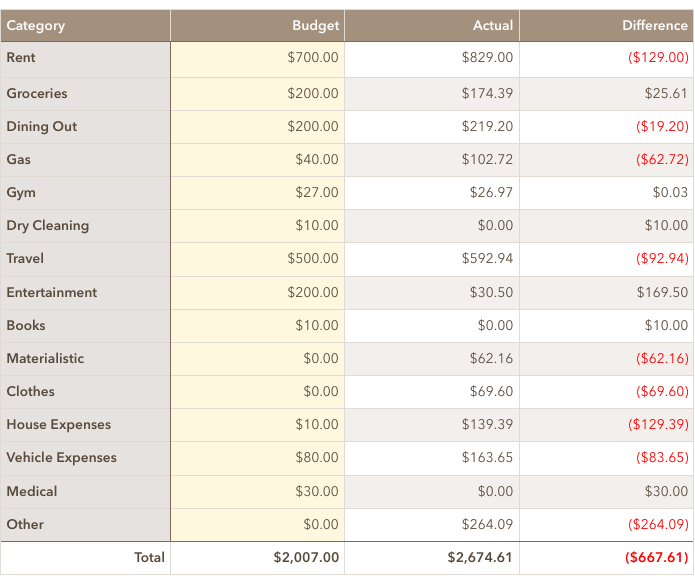Select the Category column header
695x582 pixels.
(x=85, y=26)
